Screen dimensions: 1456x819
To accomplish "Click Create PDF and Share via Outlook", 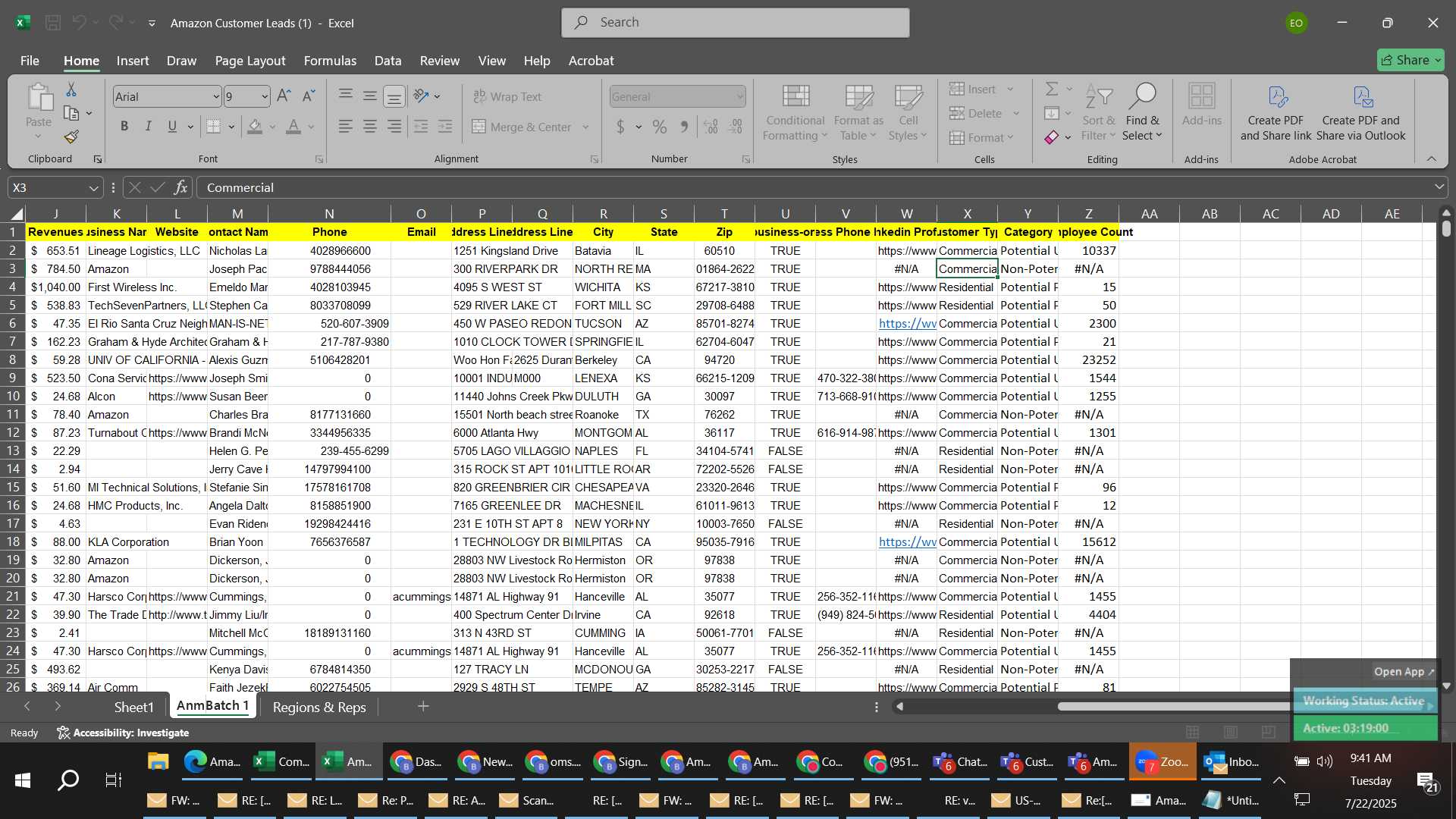I will click(1360, 113).
